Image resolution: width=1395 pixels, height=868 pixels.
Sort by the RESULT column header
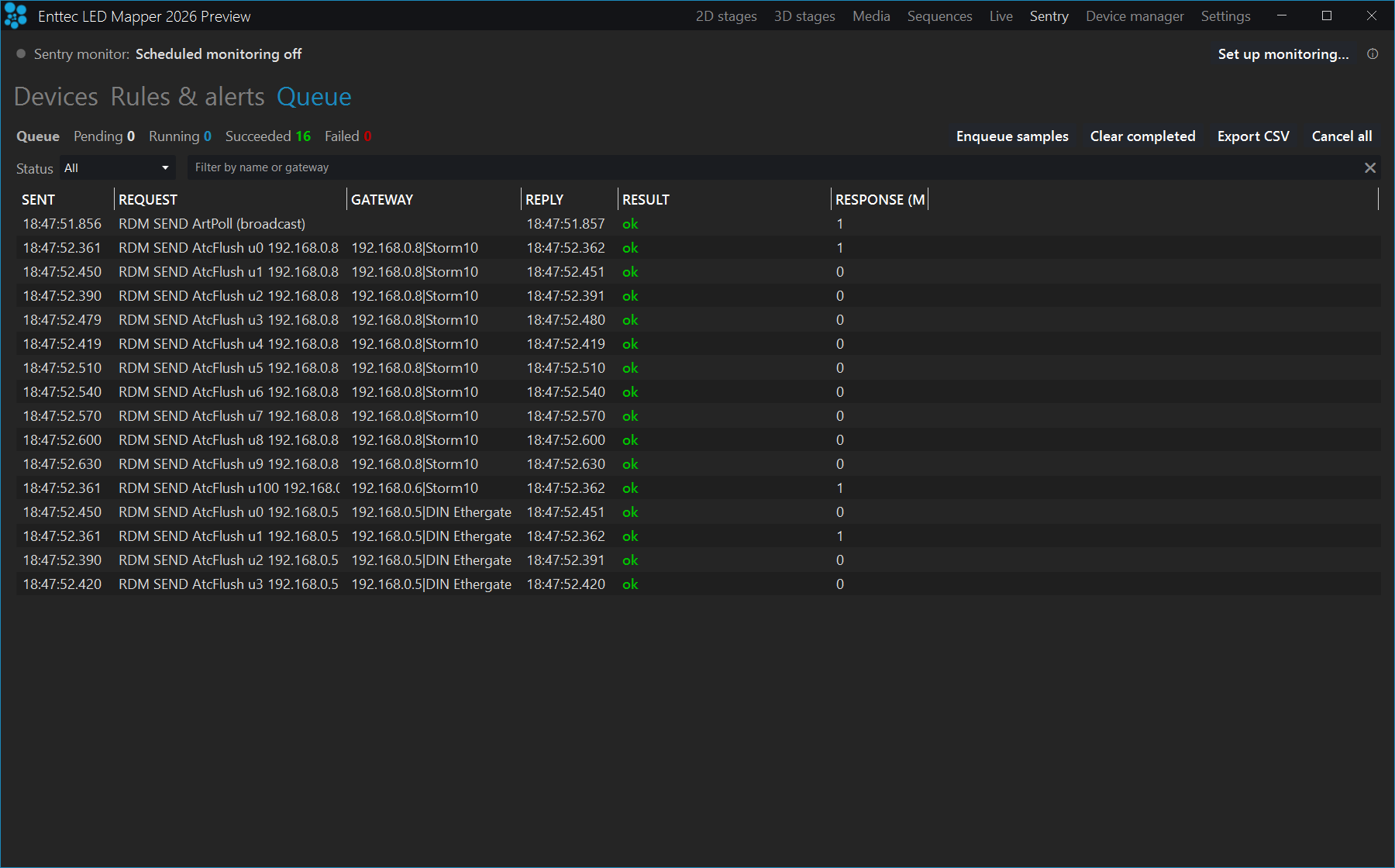point(725,200)
